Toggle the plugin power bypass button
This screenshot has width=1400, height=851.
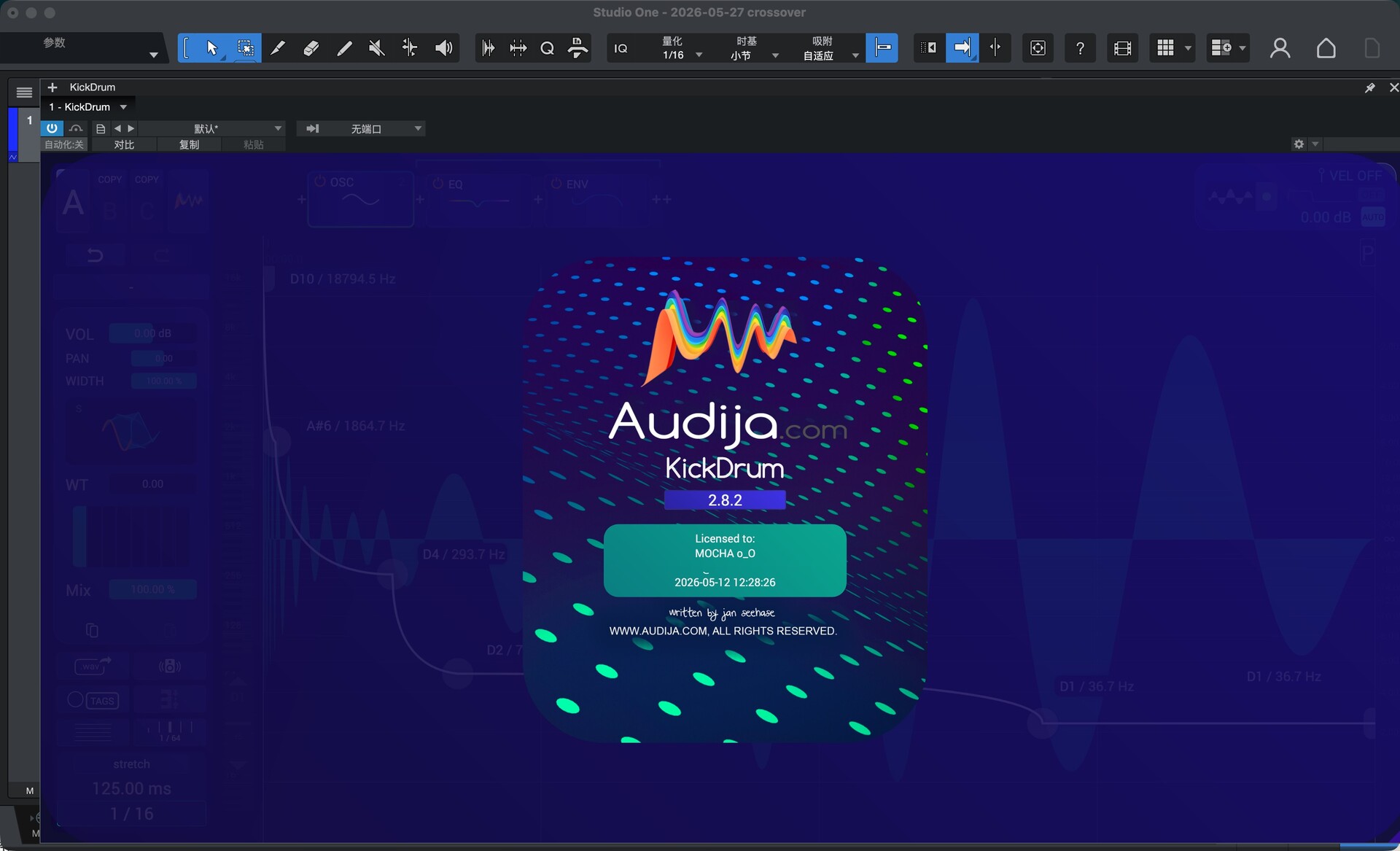tap(52, 128)
